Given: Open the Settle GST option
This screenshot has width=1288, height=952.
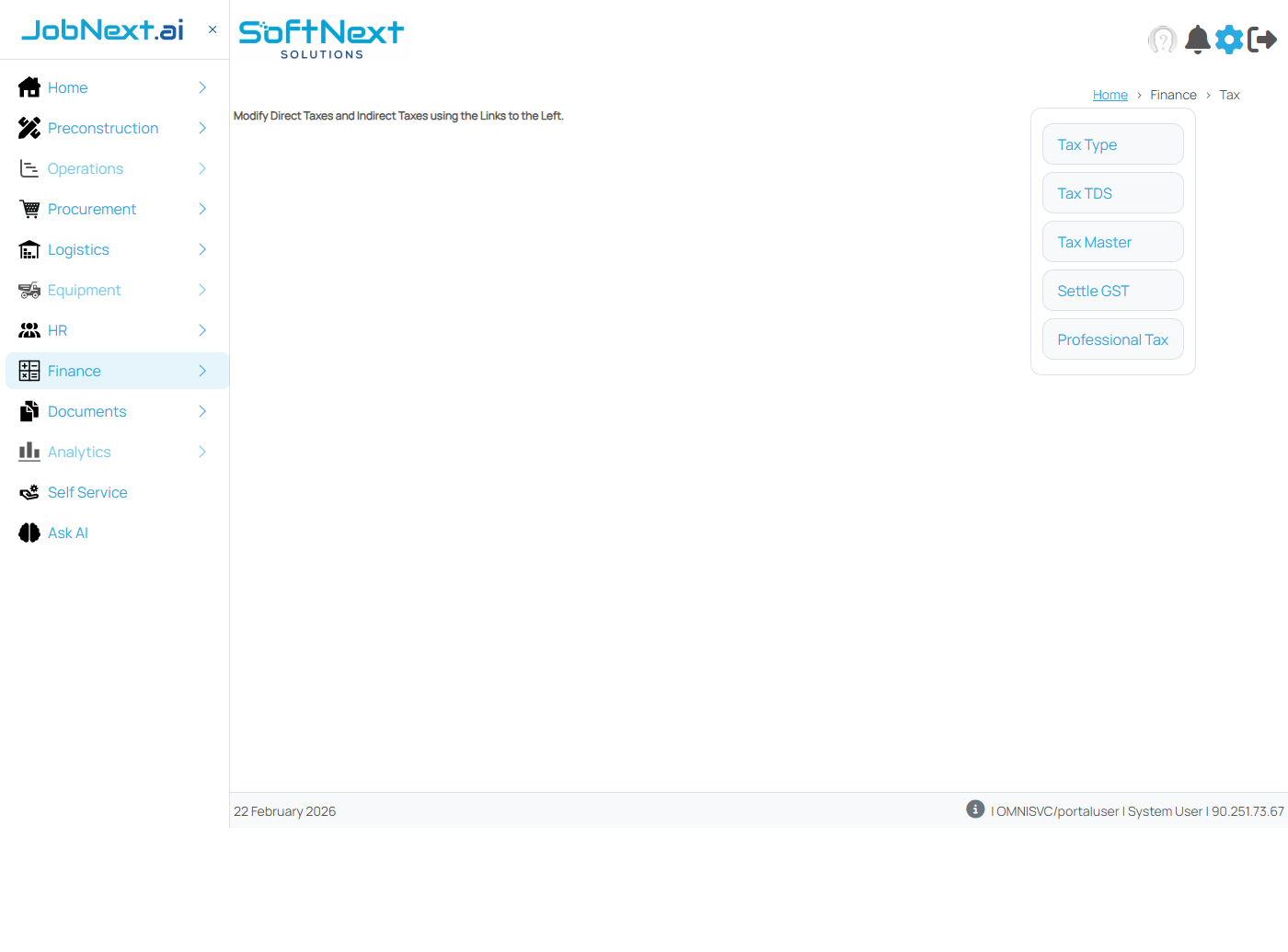Looking at the screenshot, I should coord(1112,291).
